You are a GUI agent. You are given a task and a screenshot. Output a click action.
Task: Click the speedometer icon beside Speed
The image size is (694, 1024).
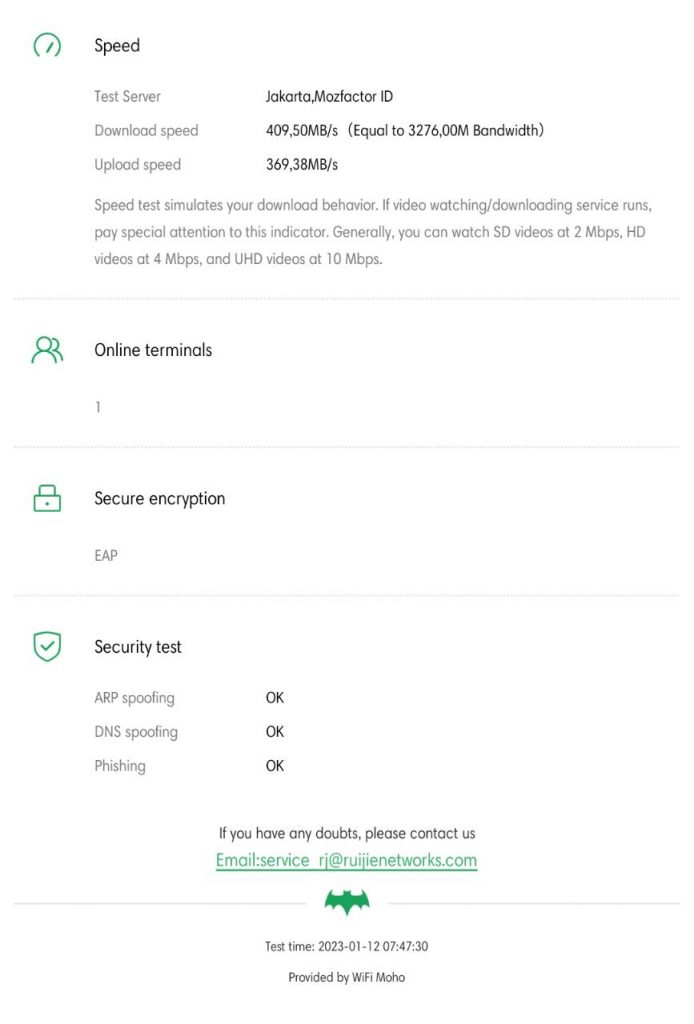pyautogui.click(x=47, y=46)
